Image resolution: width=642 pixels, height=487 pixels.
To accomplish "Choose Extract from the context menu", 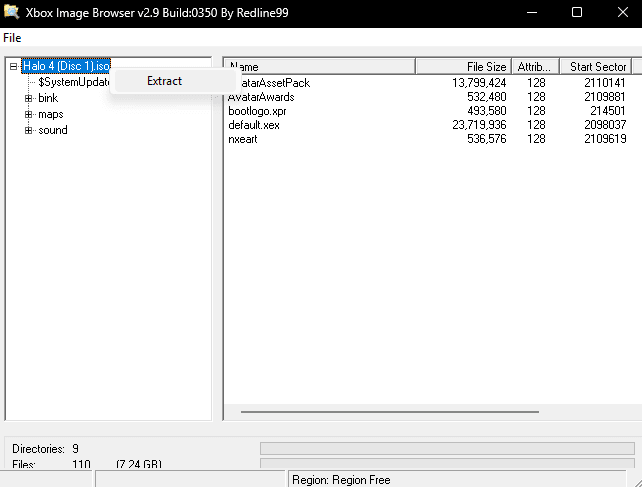I will pos(165,81).
